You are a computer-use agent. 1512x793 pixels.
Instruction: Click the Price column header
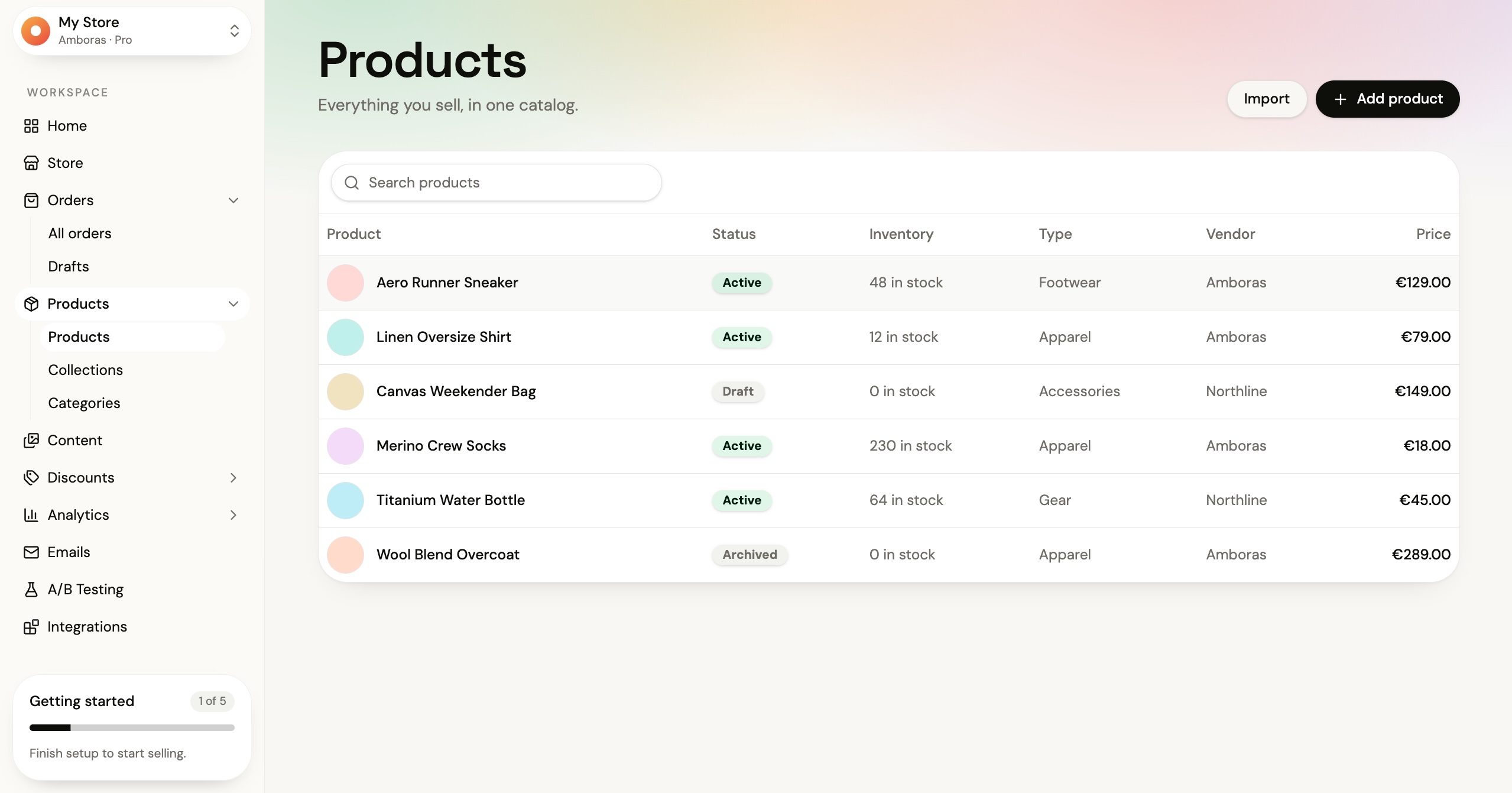pyautogui.click(x=1433, y=234)
